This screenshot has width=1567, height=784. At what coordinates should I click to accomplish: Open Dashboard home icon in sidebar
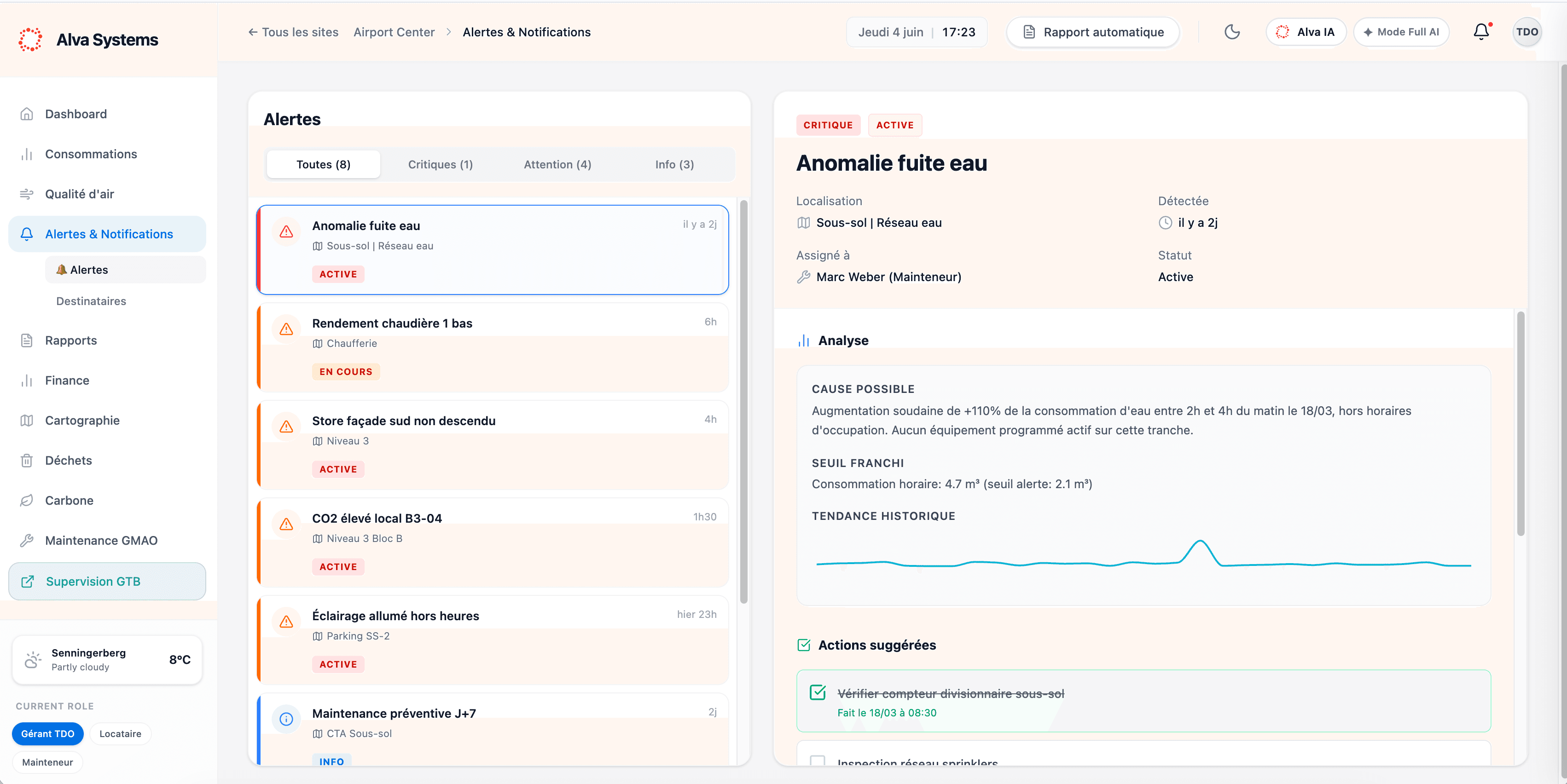click(27, 114)
